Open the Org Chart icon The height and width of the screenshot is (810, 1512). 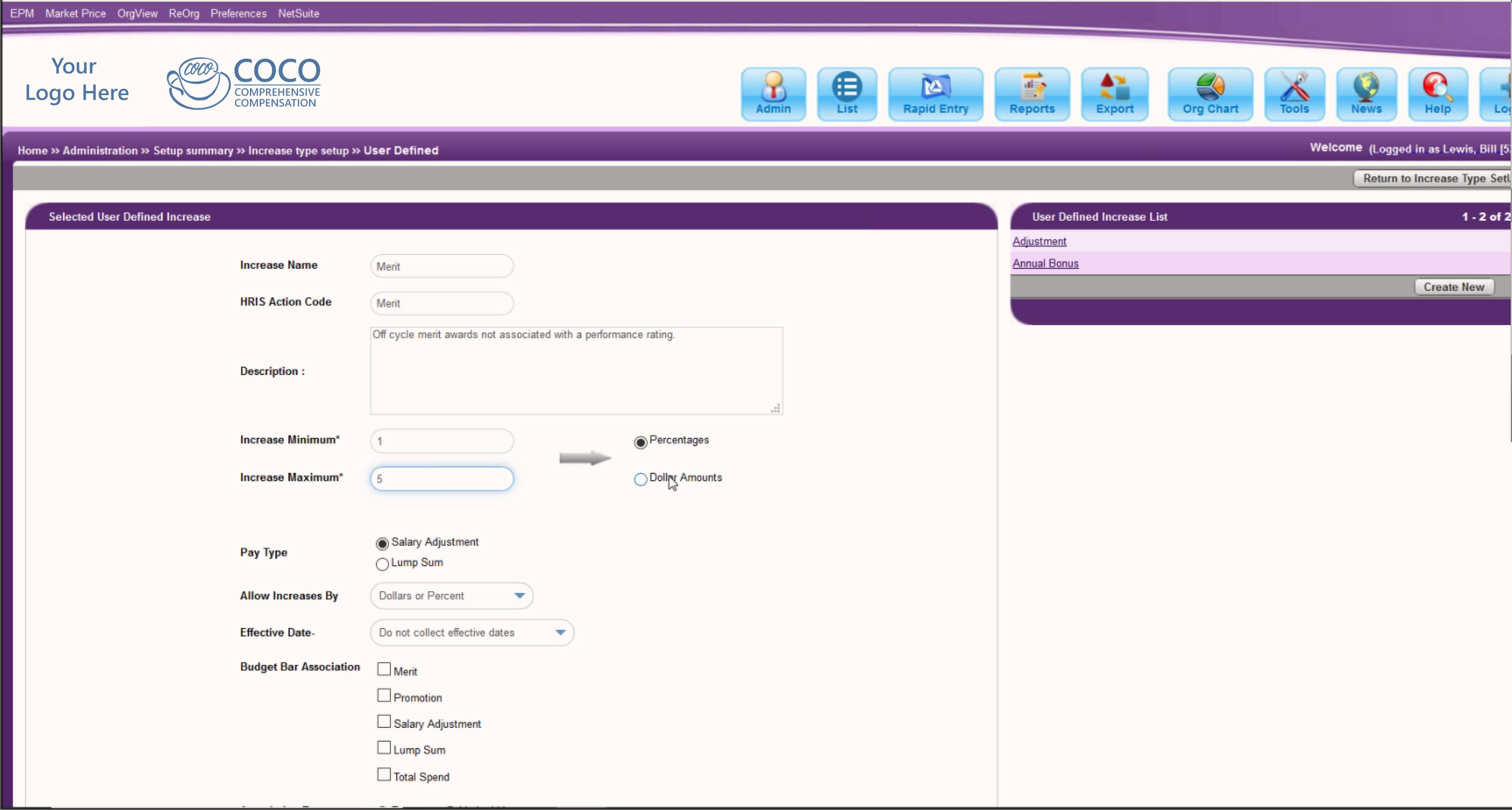1210,94
